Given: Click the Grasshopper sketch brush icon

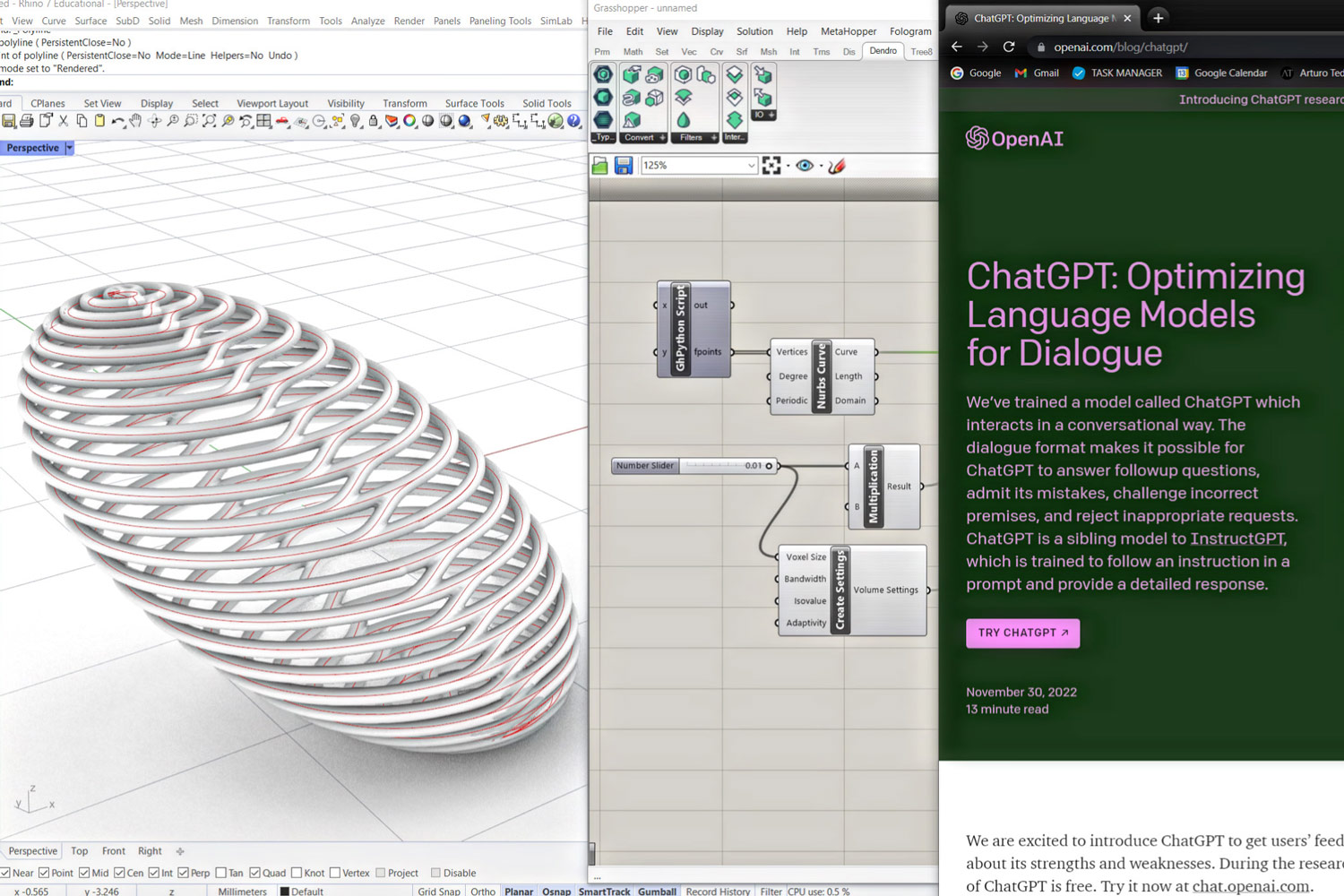Looking at the screenshot, I should [837, 166].
